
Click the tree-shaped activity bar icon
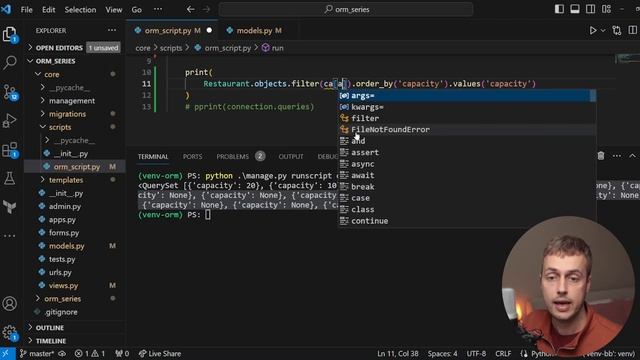9,207
